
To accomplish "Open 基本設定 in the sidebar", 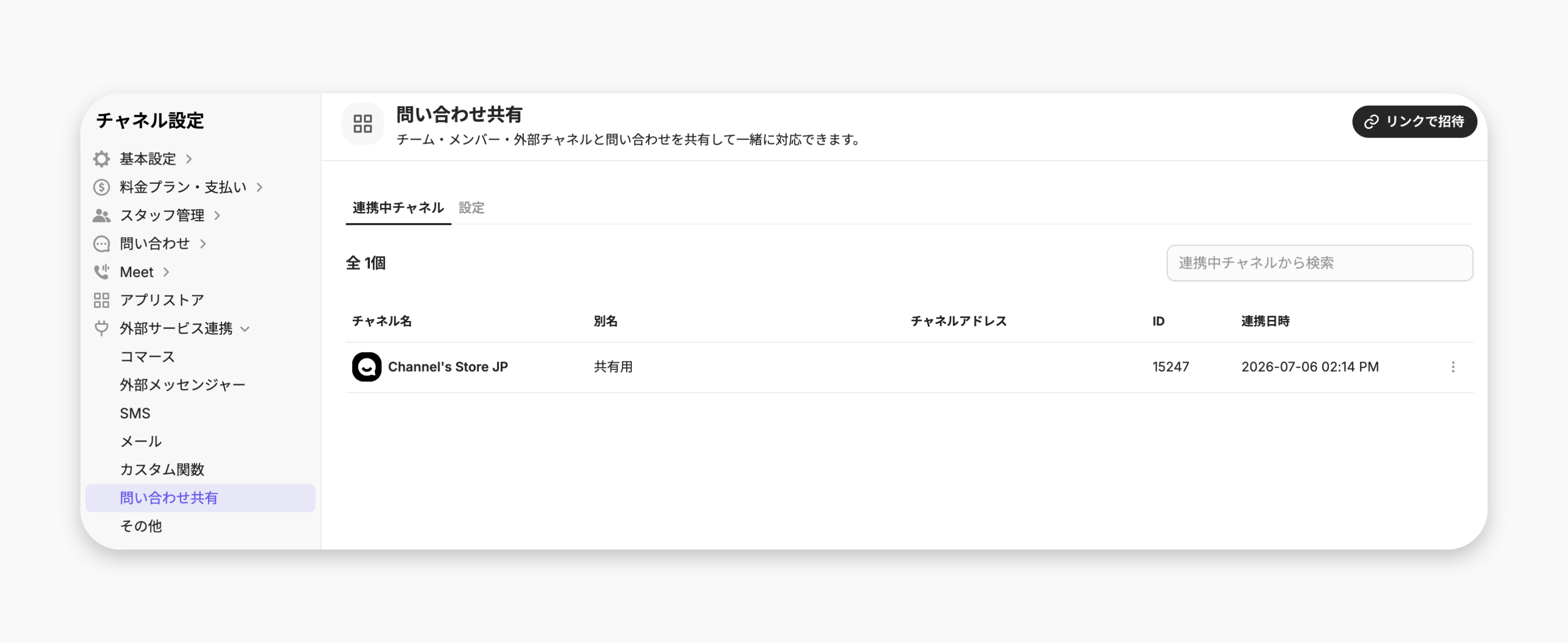I will pyautogui.click(x=148, y=159).
